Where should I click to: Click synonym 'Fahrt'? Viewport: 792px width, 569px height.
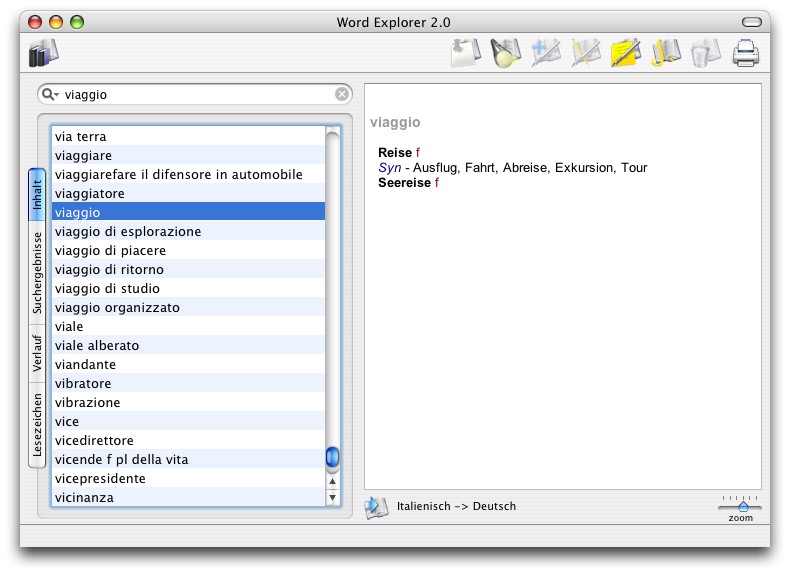pos(480,168)
